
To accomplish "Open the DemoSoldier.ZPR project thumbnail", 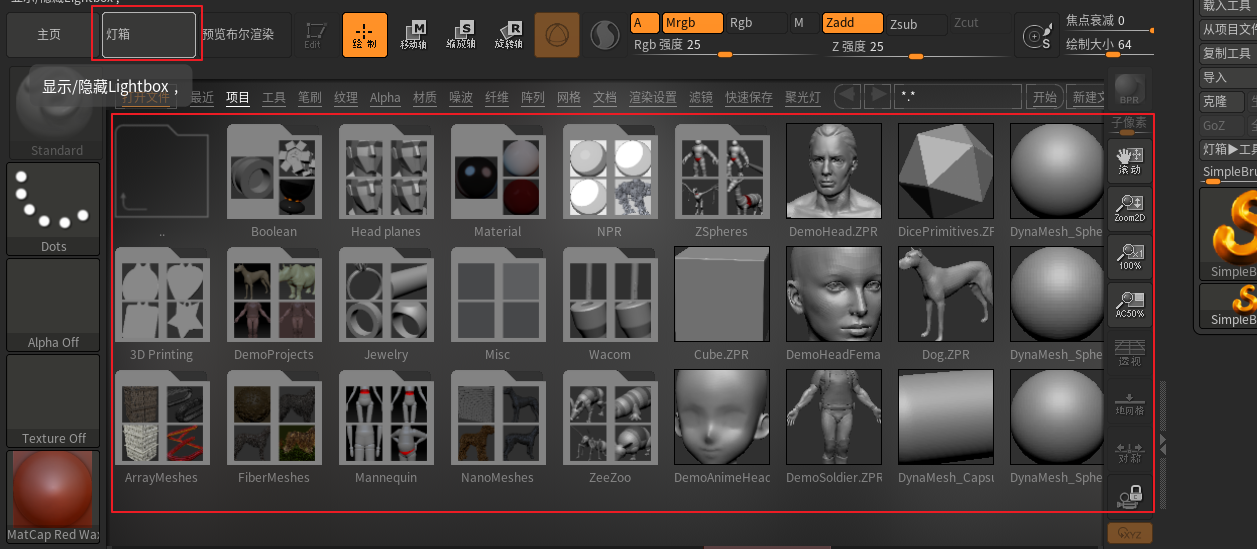I will tap(834, 419).
